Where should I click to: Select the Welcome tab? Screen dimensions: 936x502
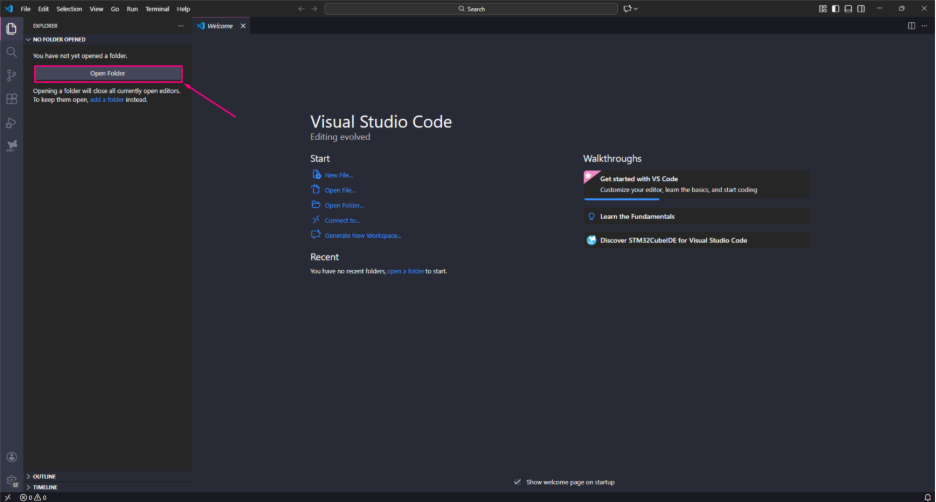tap(219, 26)
